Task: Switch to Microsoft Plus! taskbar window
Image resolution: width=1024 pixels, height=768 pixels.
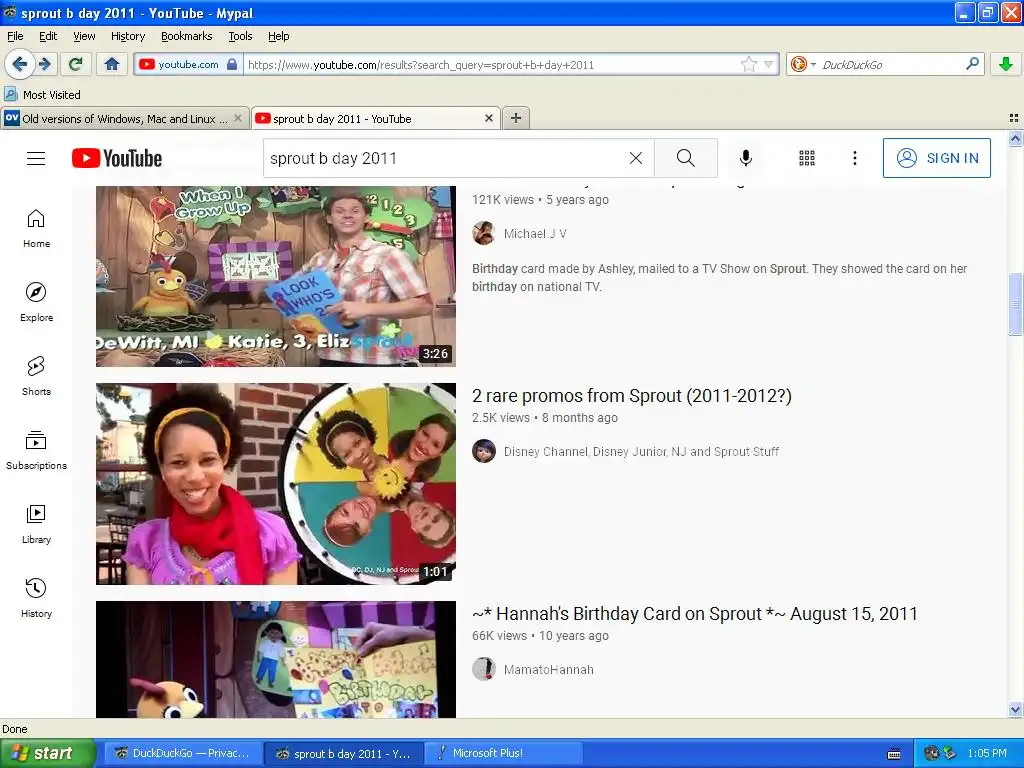Action: (503, 753)
